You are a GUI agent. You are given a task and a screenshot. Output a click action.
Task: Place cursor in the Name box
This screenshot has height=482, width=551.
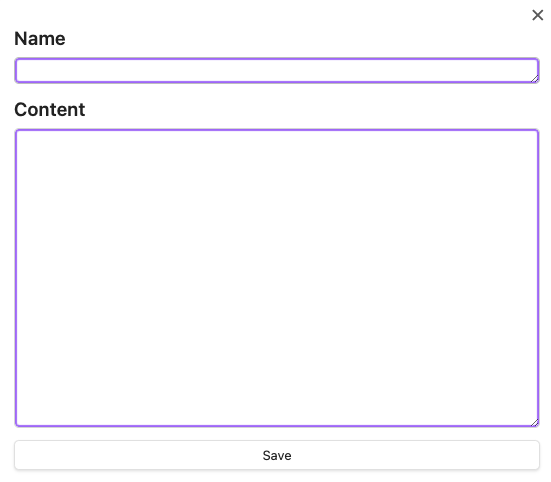277,71
